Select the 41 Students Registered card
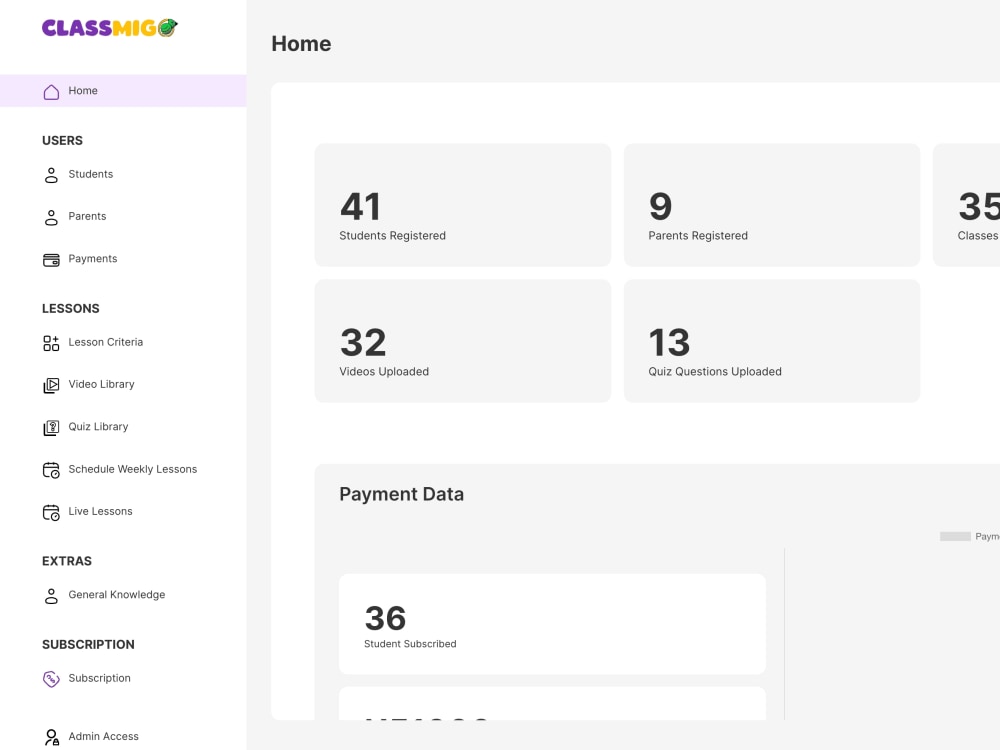1000x750 pixels. (463, 205)
